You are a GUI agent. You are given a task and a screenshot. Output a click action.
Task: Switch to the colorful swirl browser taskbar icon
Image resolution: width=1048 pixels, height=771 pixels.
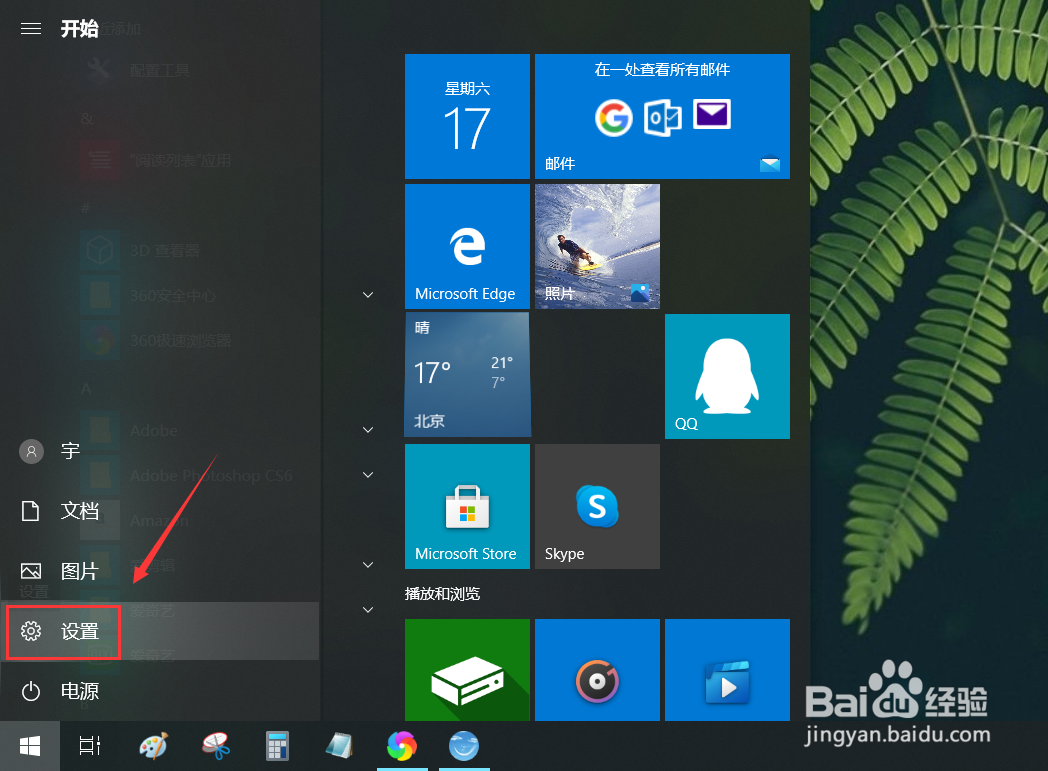[x=402, y=746]
